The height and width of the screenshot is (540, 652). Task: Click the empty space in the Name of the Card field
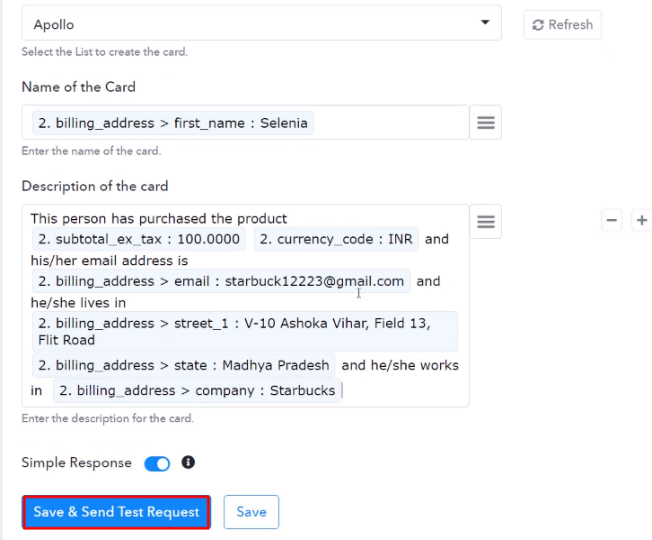tap(390, 123)
